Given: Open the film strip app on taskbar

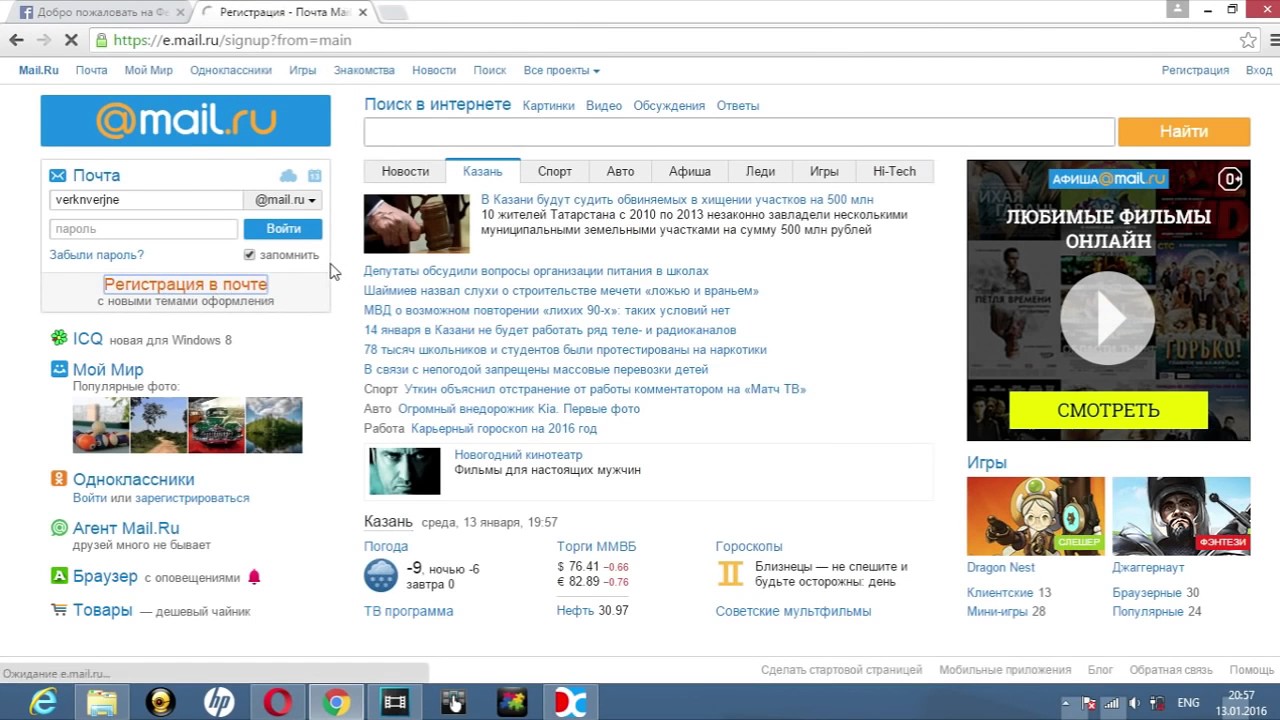Looking at the screenshot, I should tap(395, 703).
